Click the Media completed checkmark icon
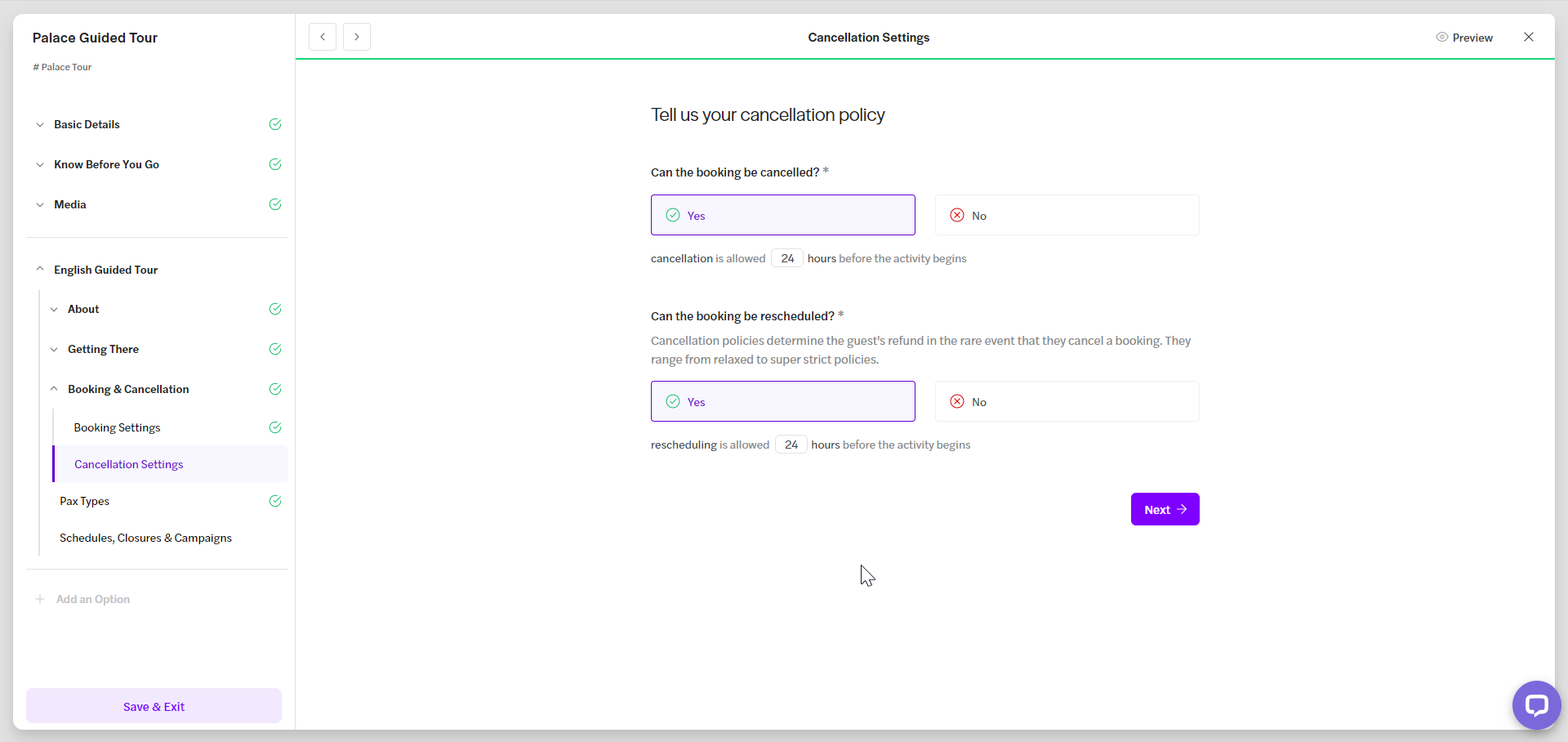Viewport: 1568px width, 742px height. click(x=275, y=204)
